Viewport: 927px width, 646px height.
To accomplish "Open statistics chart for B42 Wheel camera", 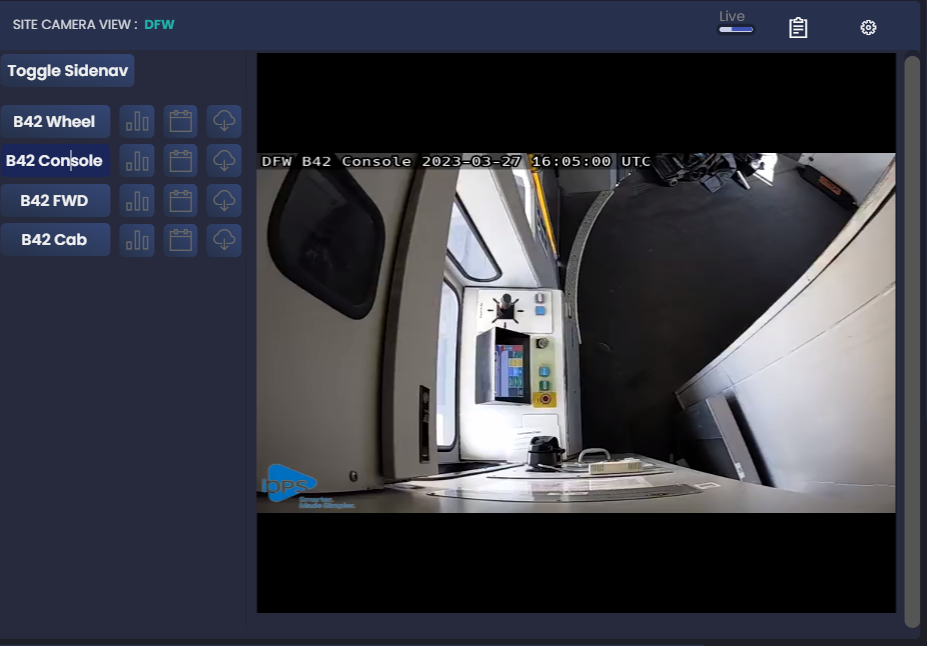I will [x=137, y=121].
